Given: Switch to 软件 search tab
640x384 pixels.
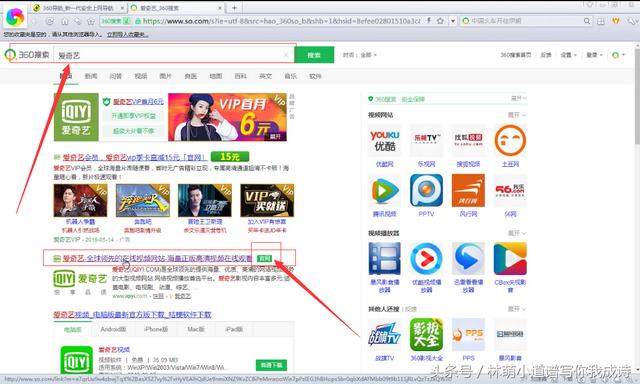Looking at the screenshot, I should tap(315, 76).
